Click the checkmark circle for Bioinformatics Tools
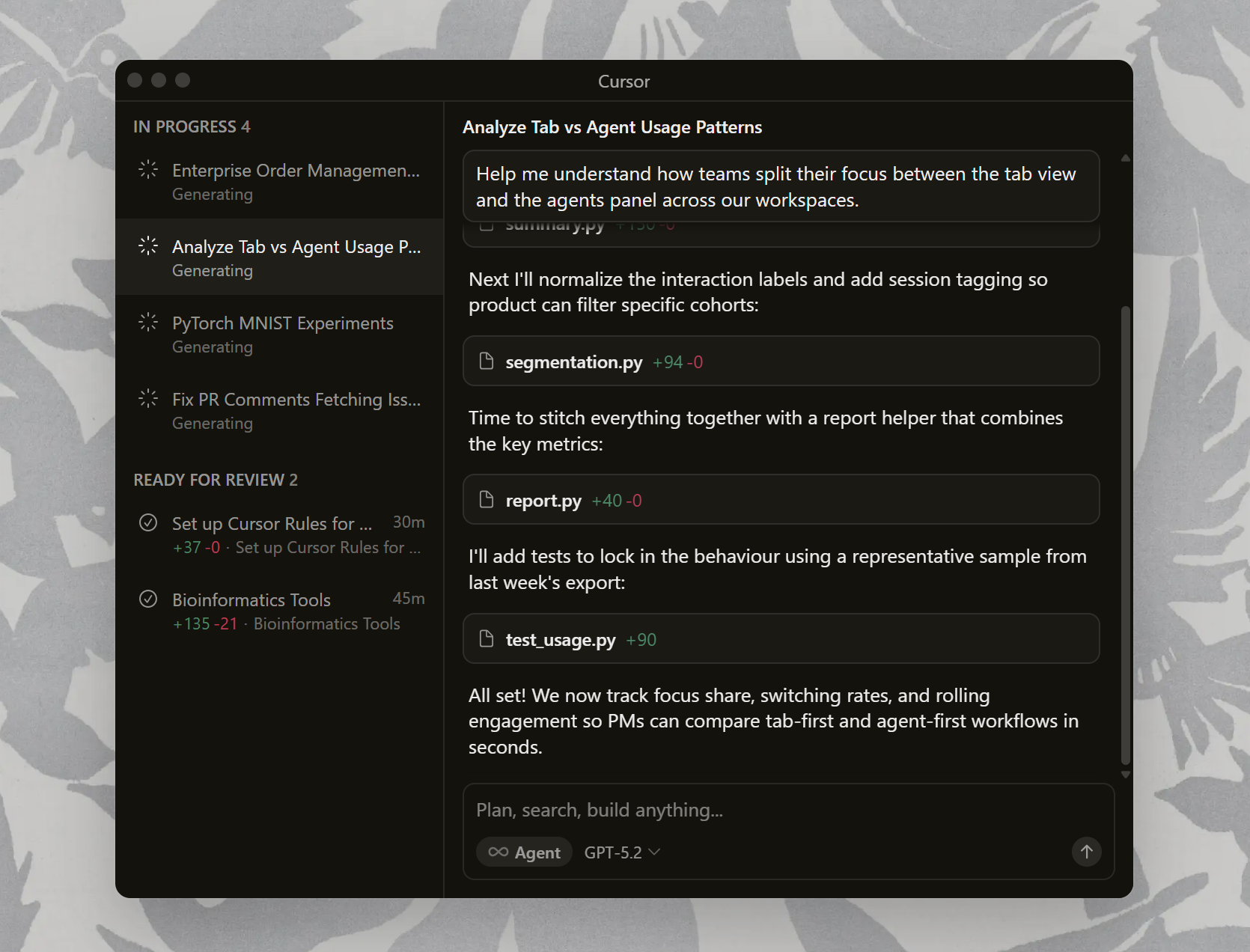1250x952 pixels. 148,599
